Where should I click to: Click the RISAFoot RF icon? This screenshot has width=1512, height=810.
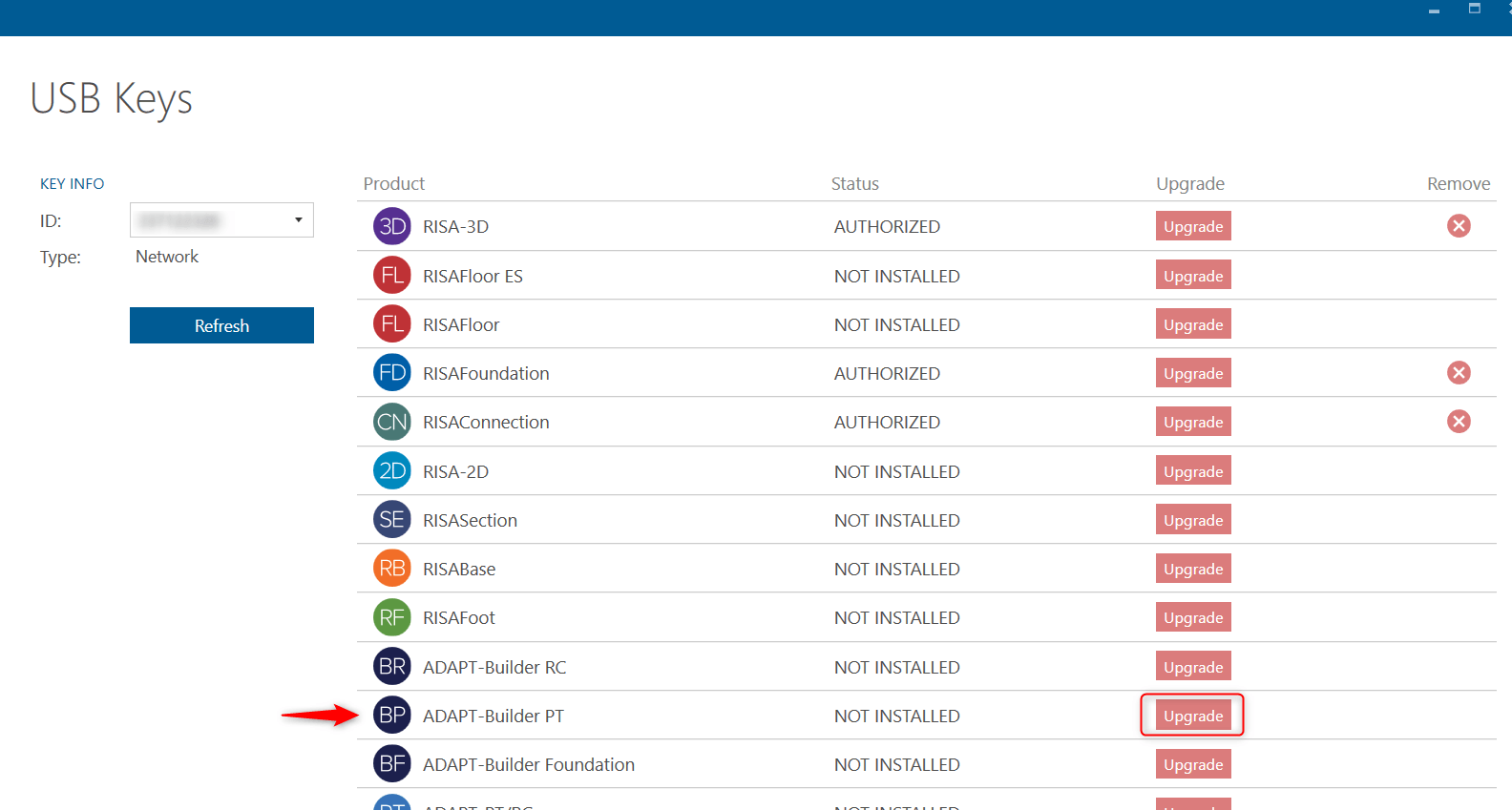click(x=391, y=617)
